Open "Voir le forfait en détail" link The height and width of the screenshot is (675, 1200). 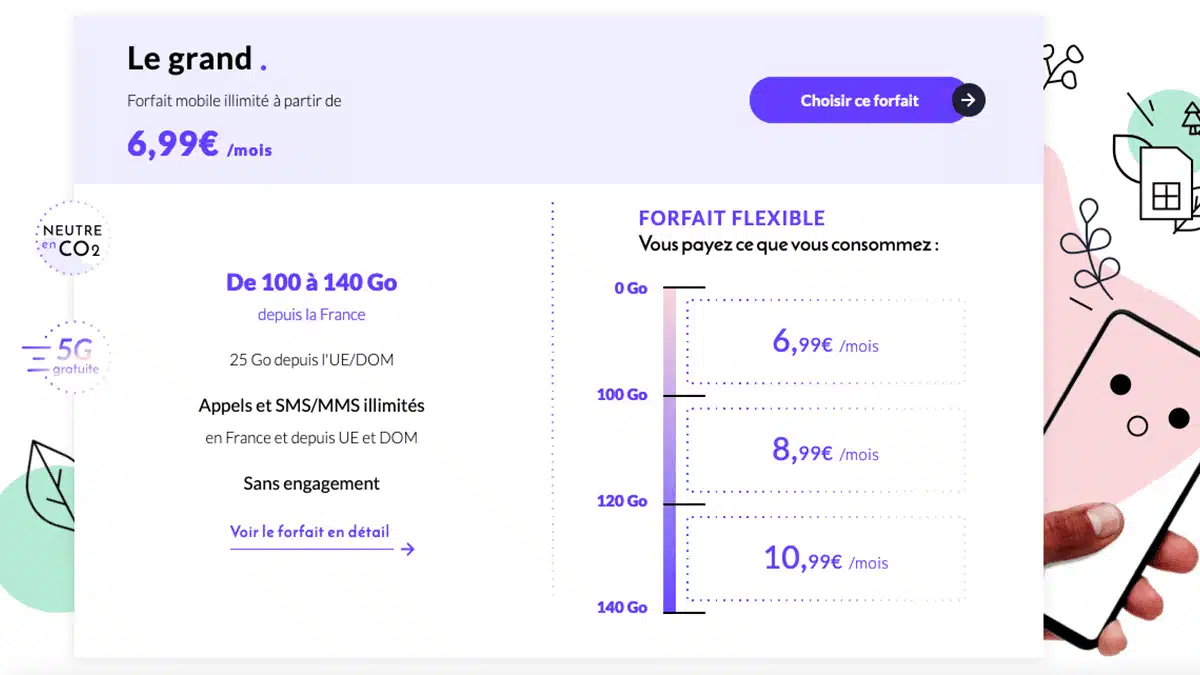[x=310, y=532]
